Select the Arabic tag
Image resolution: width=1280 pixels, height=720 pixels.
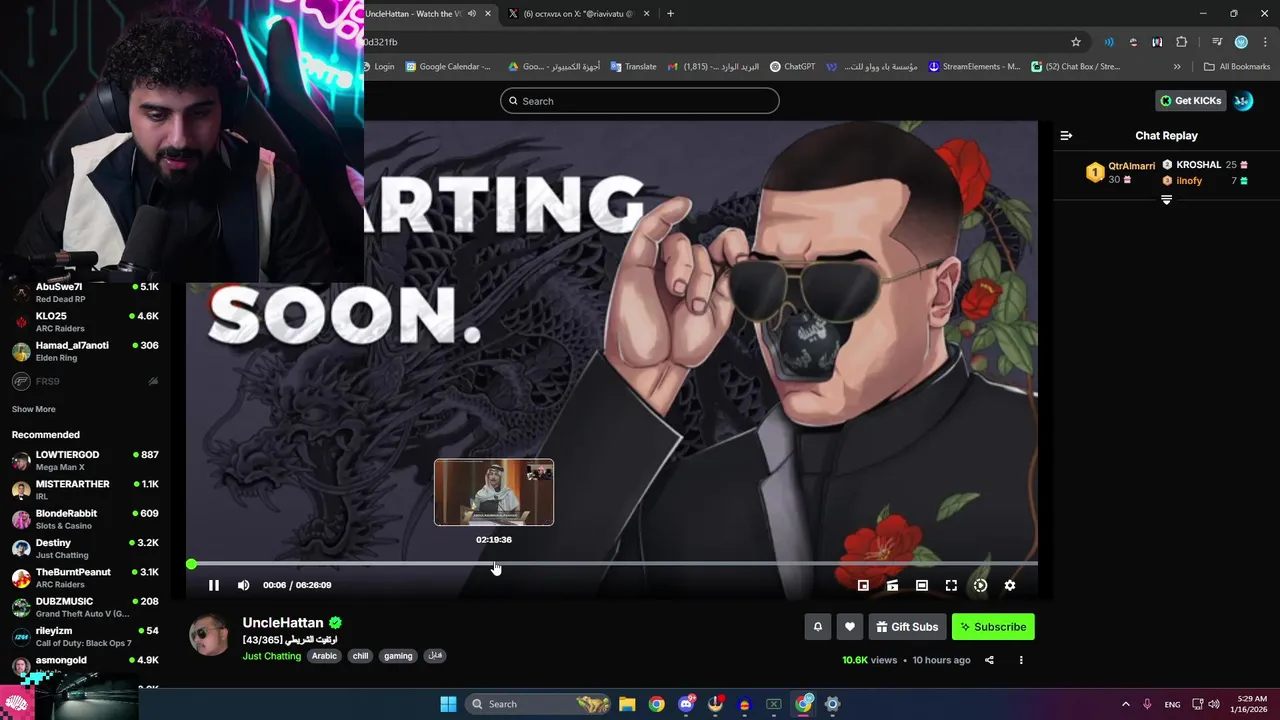tap(324, 656)
